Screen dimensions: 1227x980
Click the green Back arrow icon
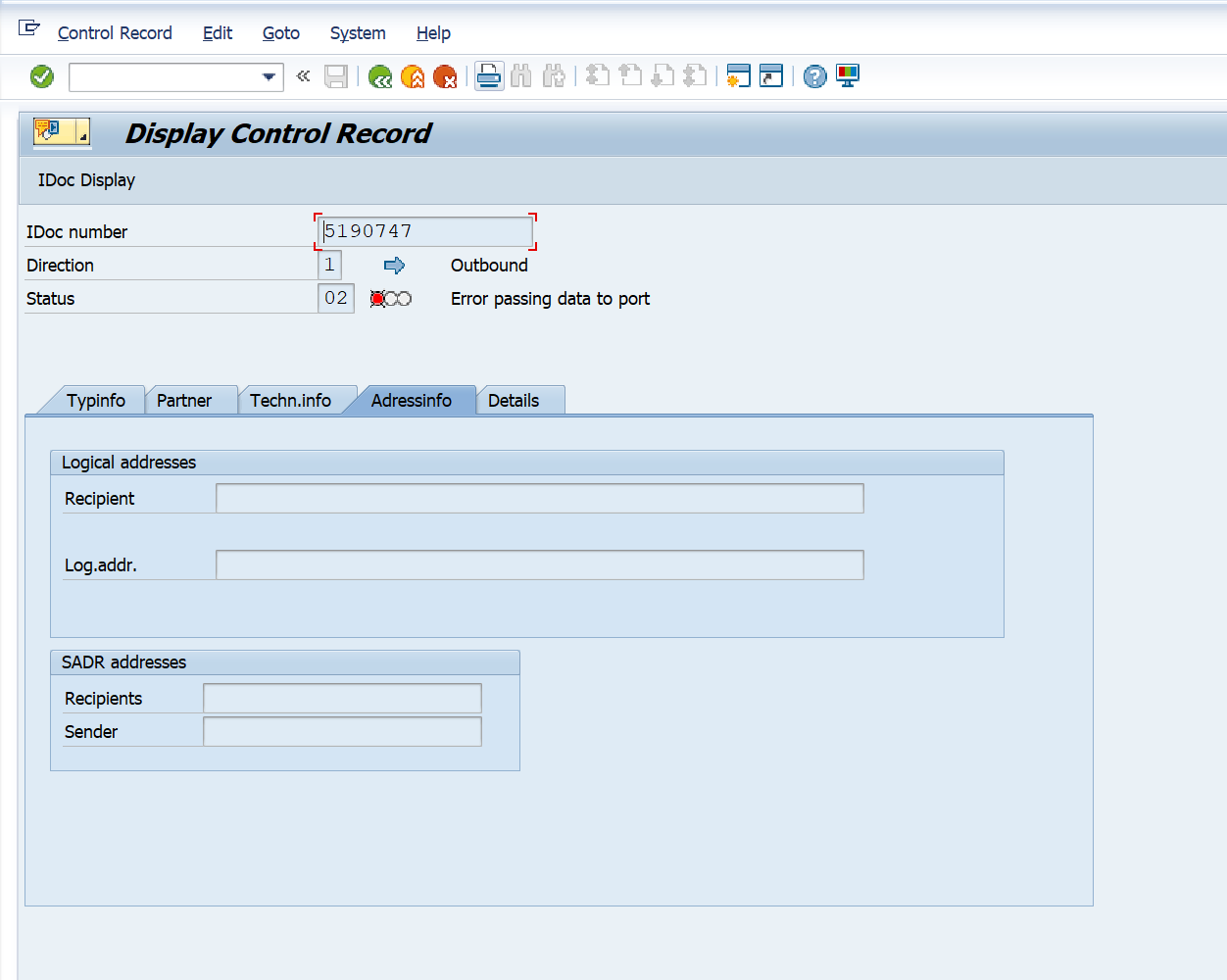pyautogui.click(x=380, y=76)
